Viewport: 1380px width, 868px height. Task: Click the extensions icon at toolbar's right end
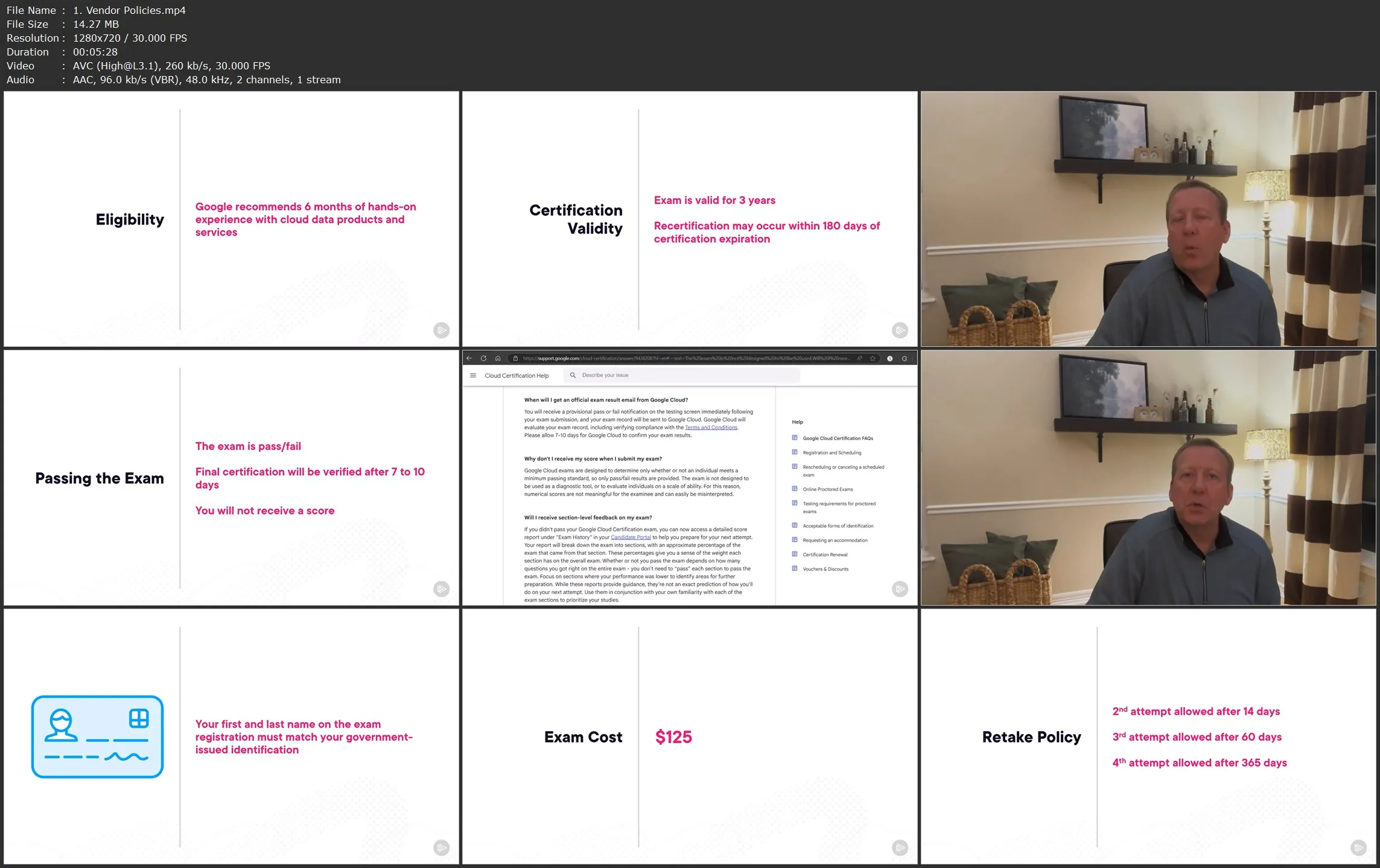click(905, 358)
